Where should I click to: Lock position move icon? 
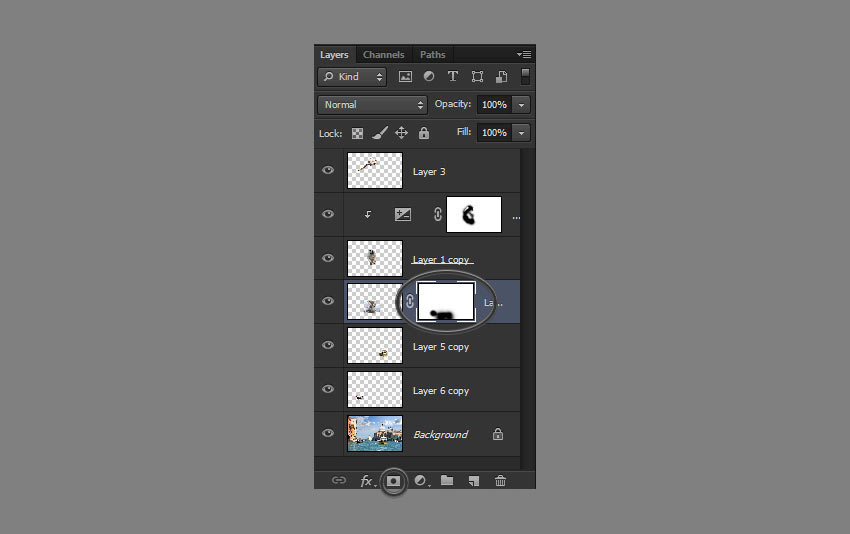click(x=401, y=133)
